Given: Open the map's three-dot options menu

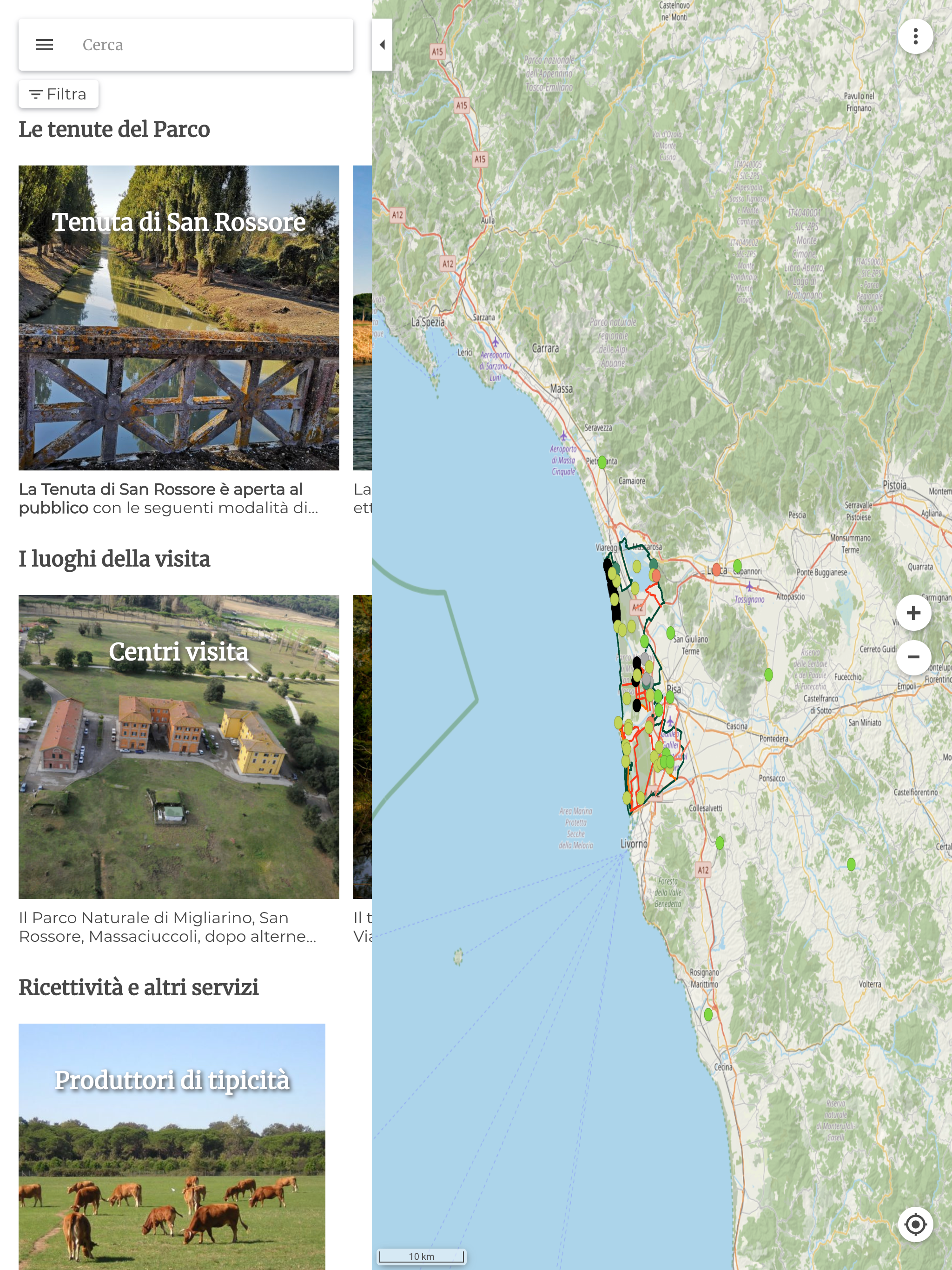Looking at the screenshot, I should pyautogui.click(x=915, y=36).
